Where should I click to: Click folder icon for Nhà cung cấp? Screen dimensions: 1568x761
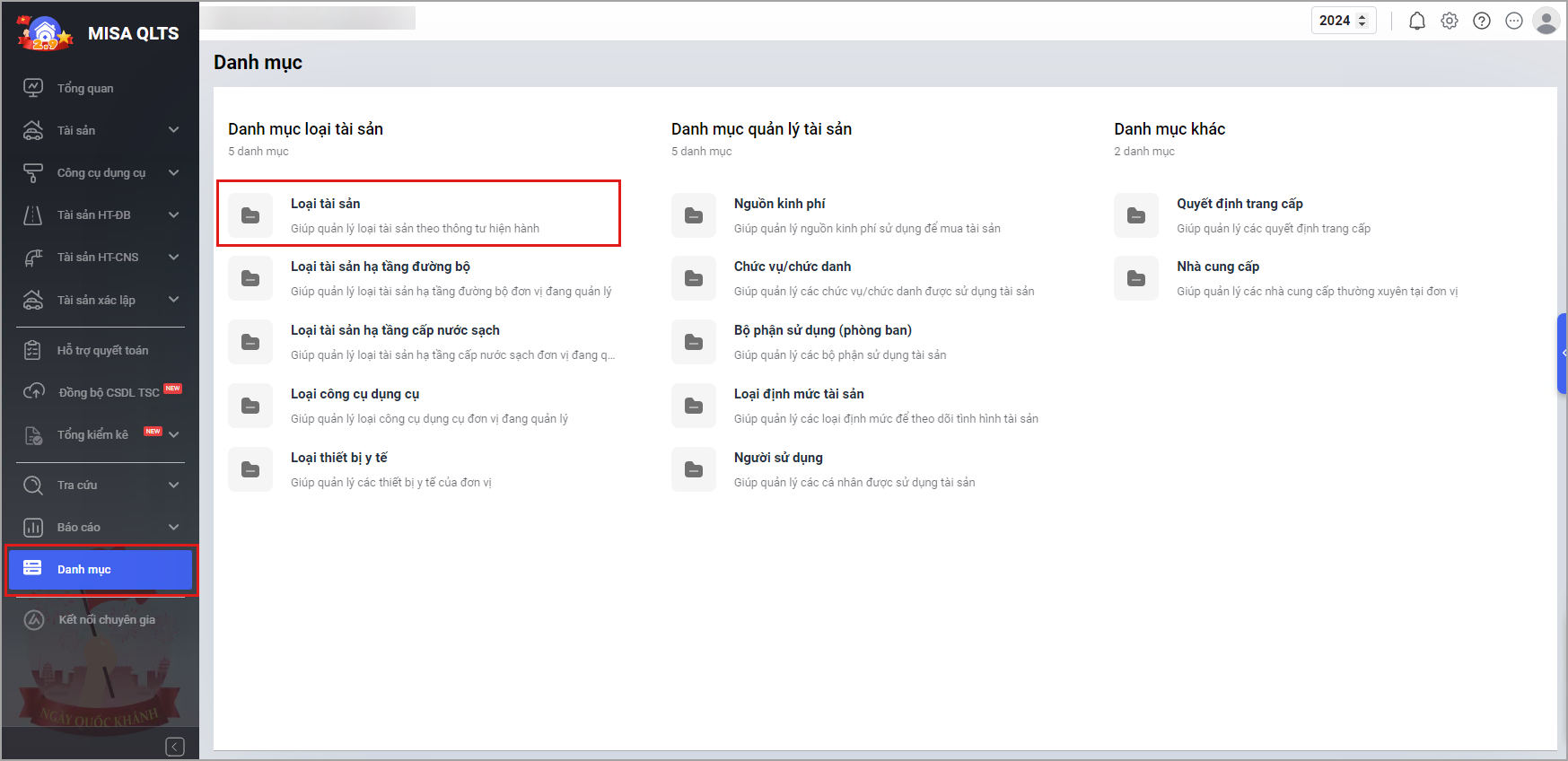(1136, 278)
